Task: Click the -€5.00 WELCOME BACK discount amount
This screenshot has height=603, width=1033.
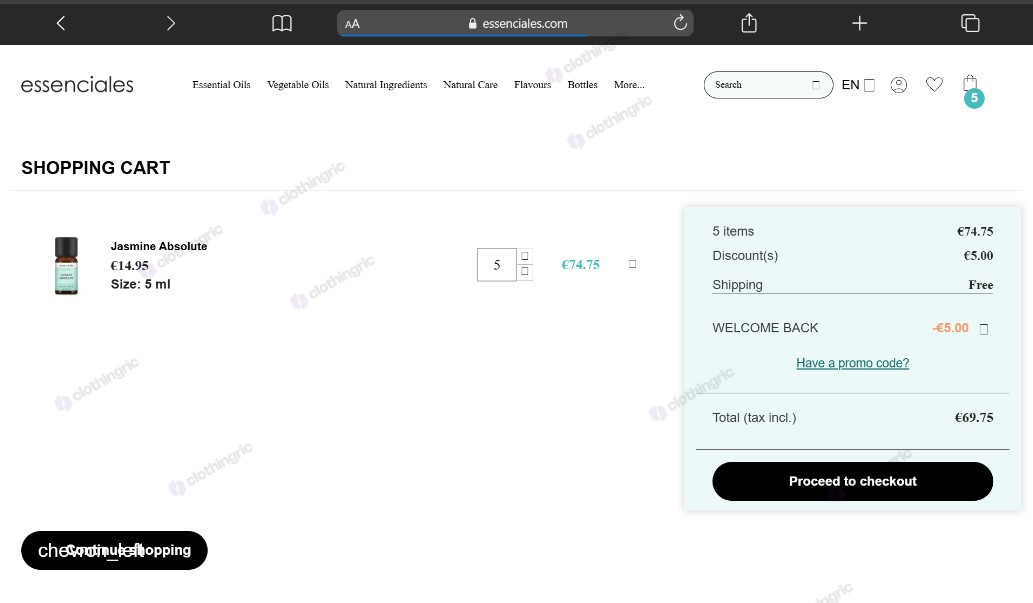Action: click(950, 328)
